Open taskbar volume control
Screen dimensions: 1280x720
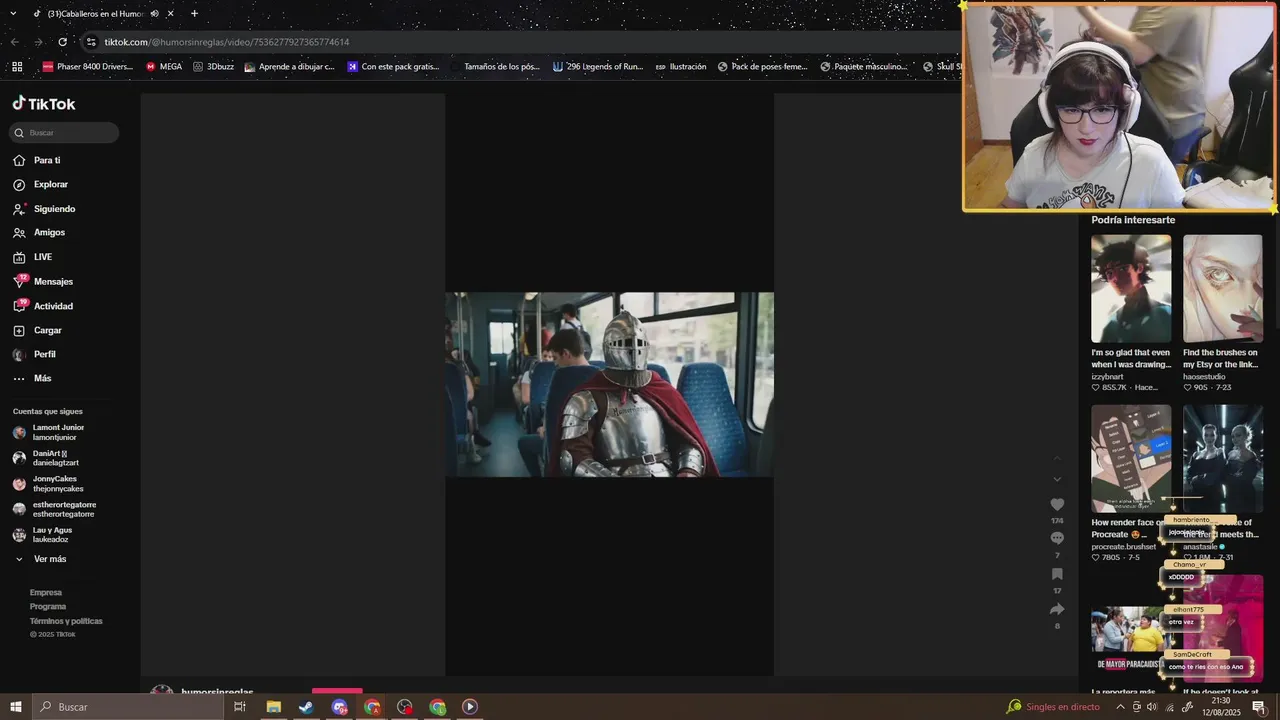1152,707
